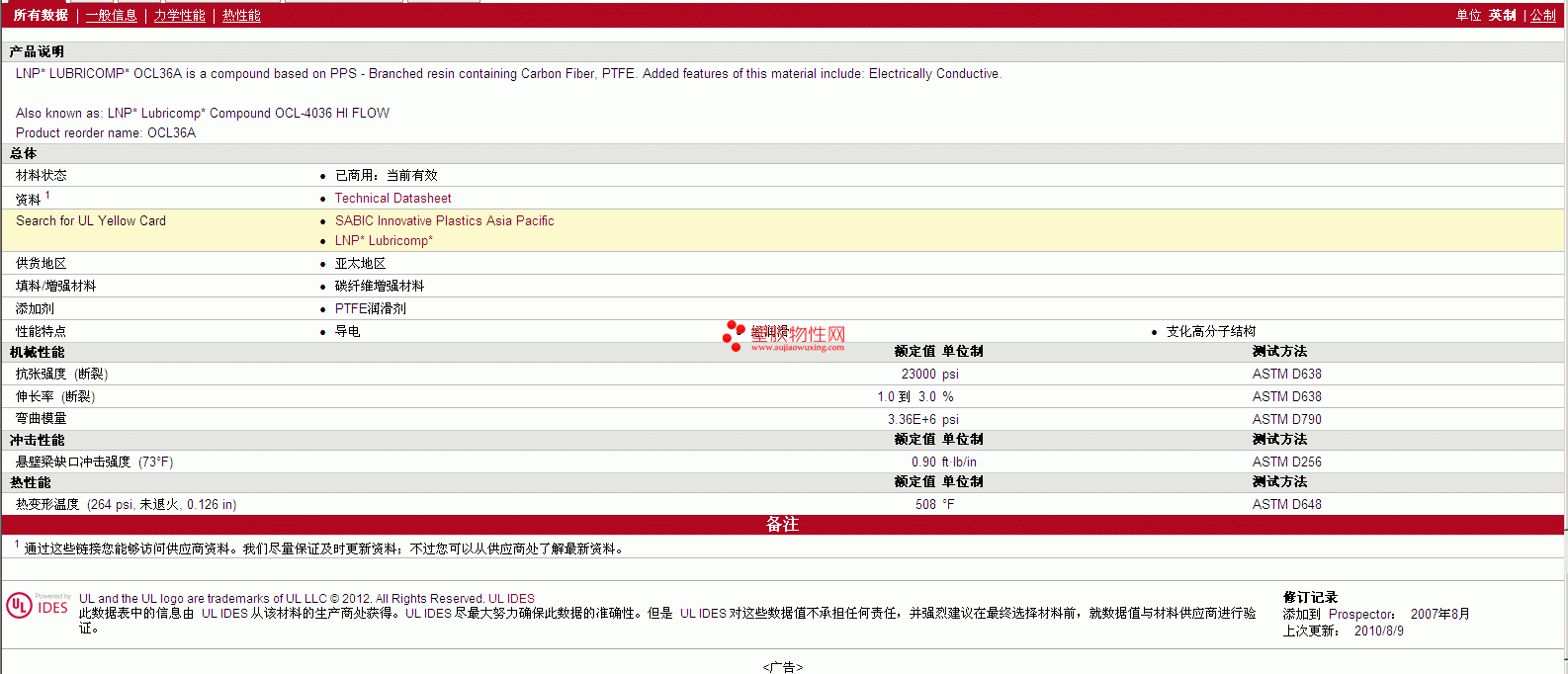Click ASTM D256 test method
The image size is (1568, 674).
pos(1286,462)
